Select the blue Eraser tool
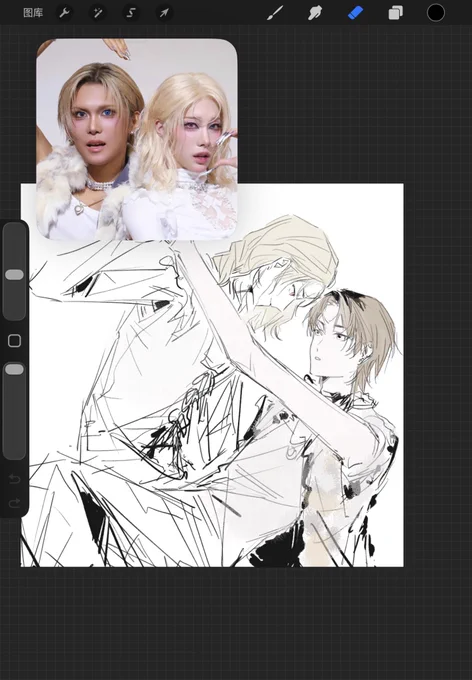This screenshot has width=472, height=680. 355,13
